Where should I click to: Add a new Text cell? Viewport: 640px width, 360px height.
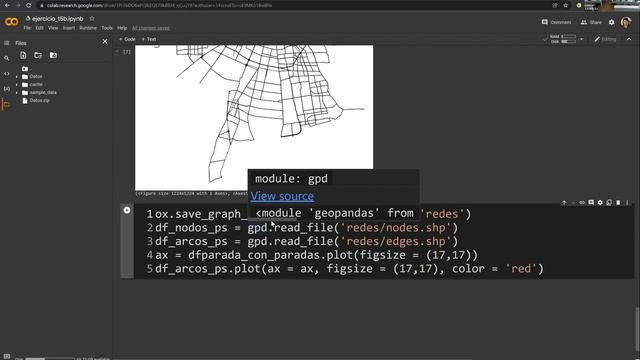click(x=149, y=39)
